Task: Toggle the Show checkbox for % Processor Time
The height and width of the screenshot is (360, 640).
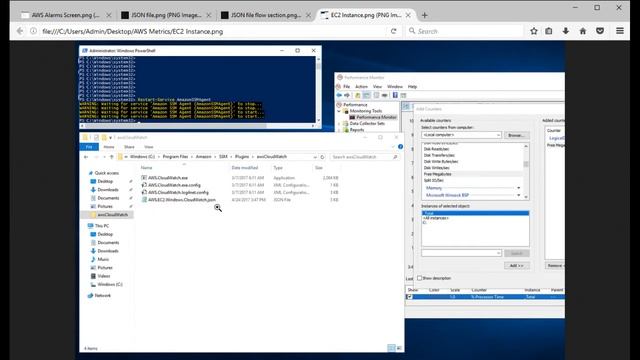Action: click(410, 297)
